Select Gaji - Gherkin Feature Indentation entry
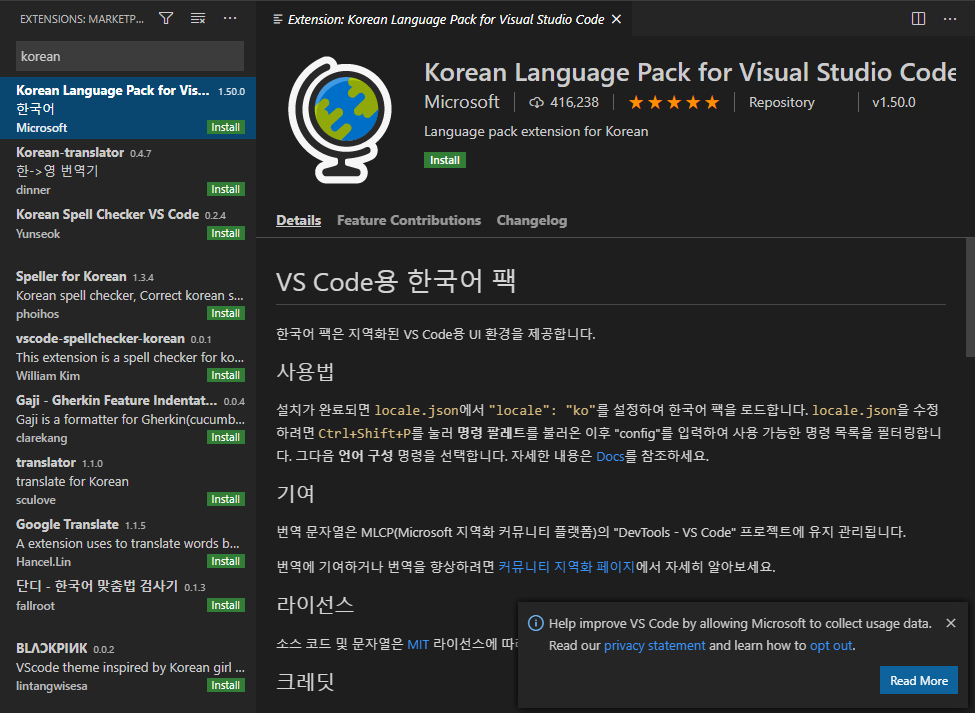 (128, 418)
